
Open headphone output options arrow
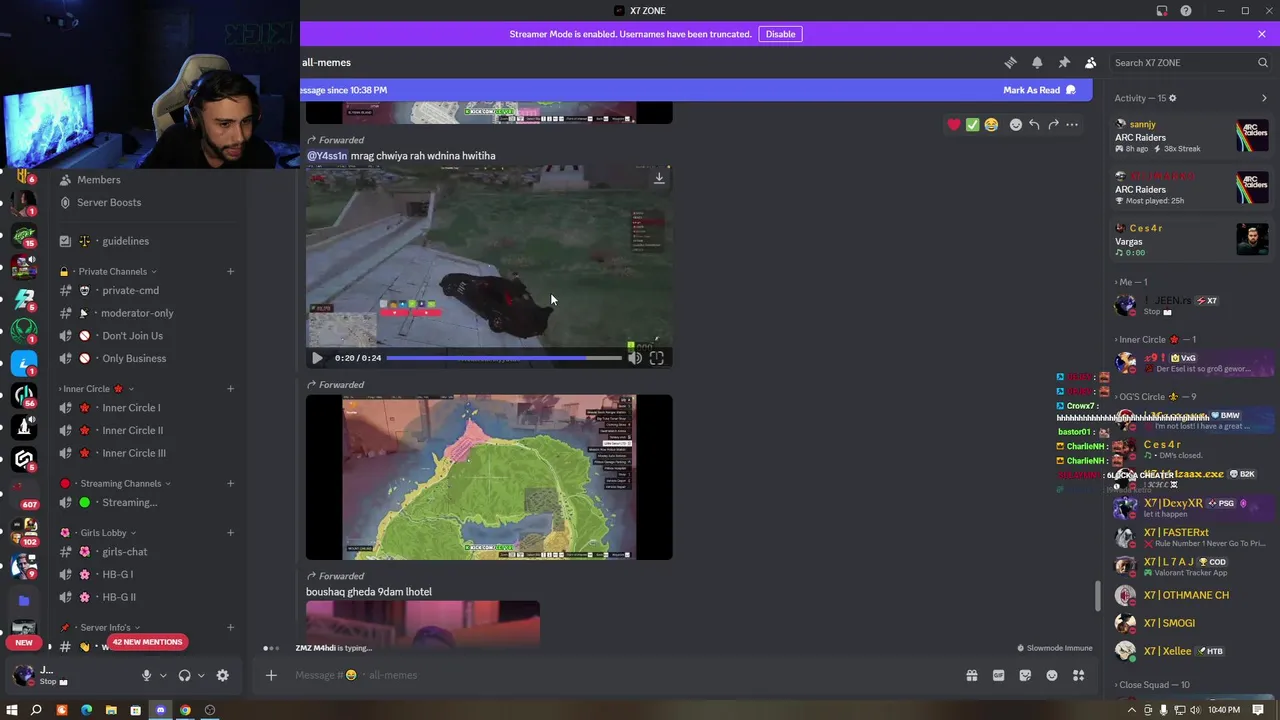(x=201, y=675)
